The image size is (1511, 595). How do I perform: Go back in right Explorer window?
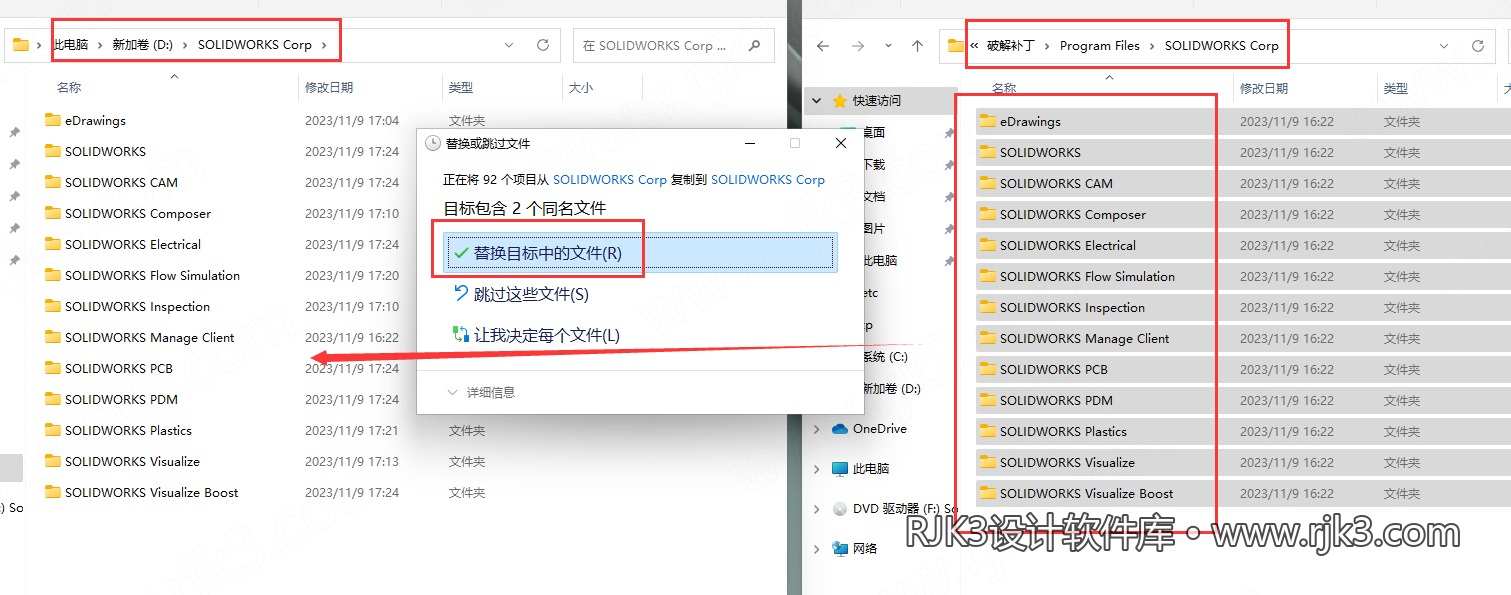823,46
